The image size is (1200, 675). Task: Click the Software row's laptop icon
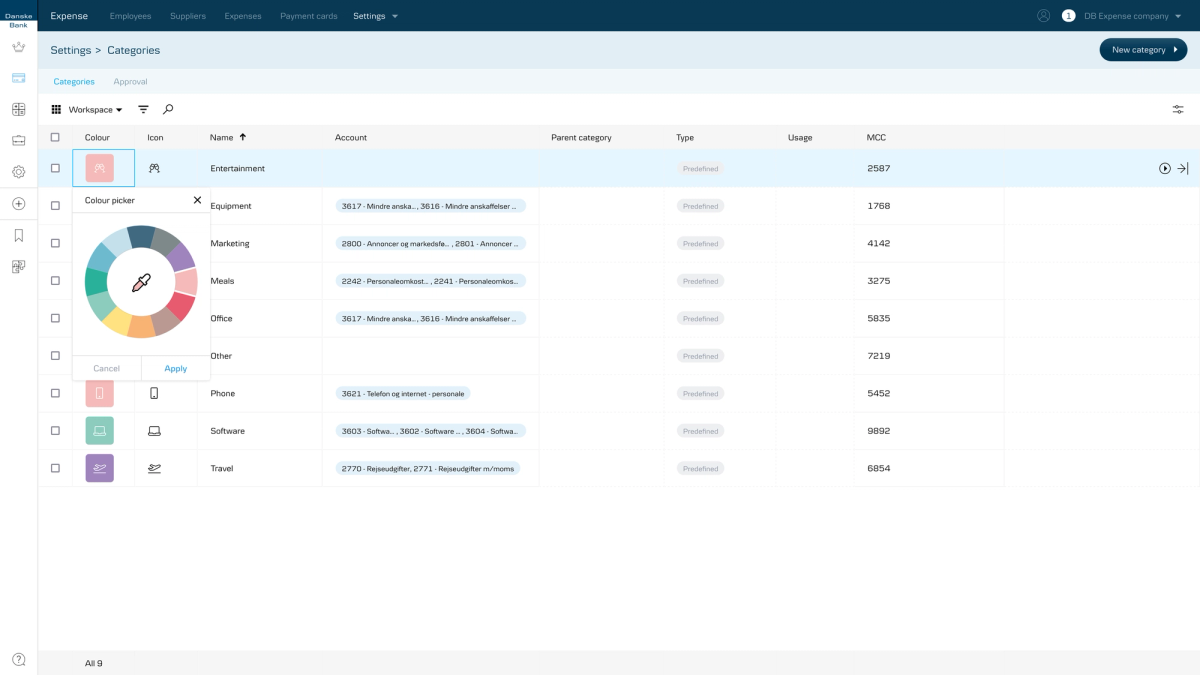[x=154, y=431]
